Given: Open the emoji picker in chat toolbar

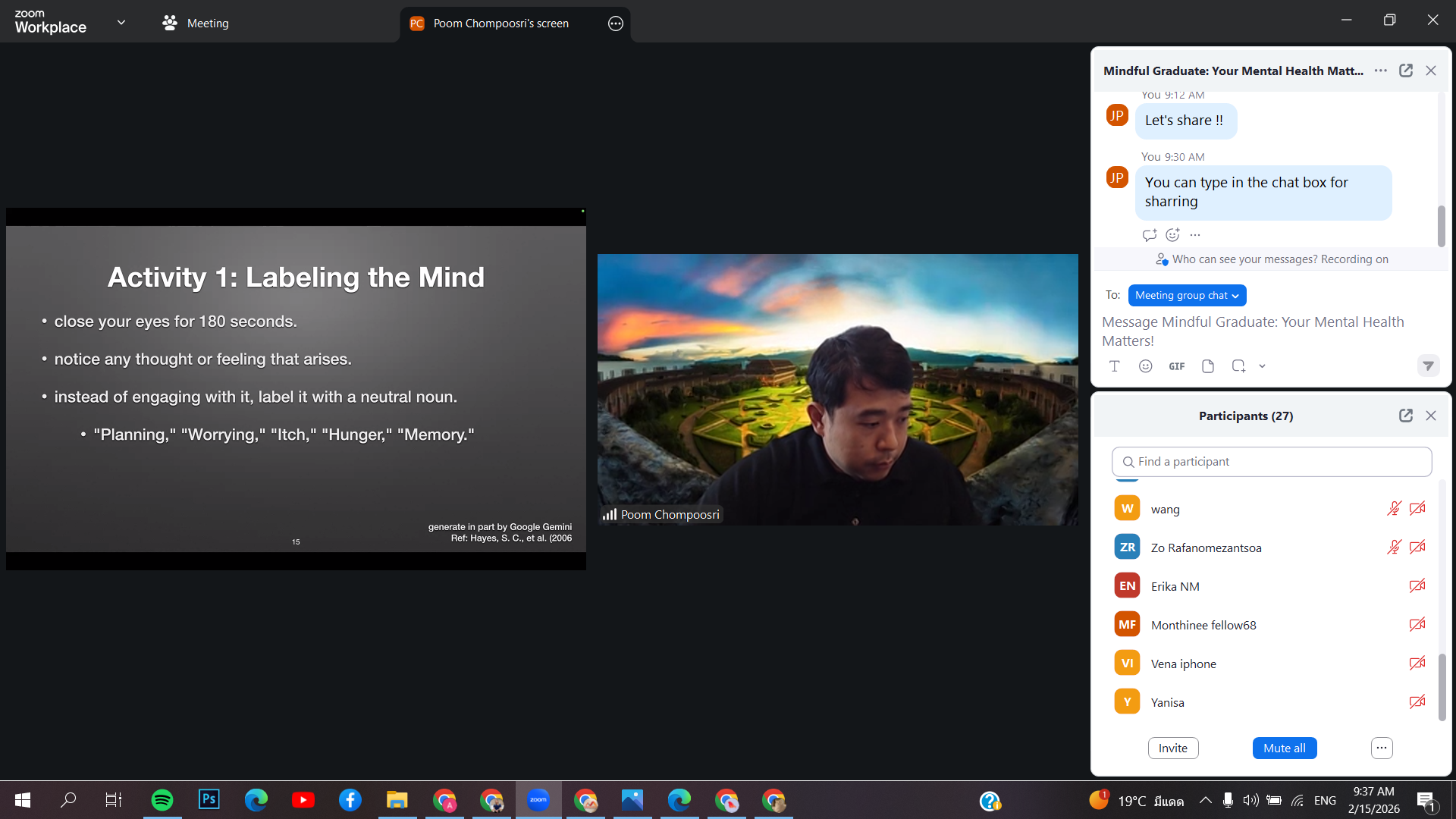Looking at the screenshot, I should coord(1145,366).
